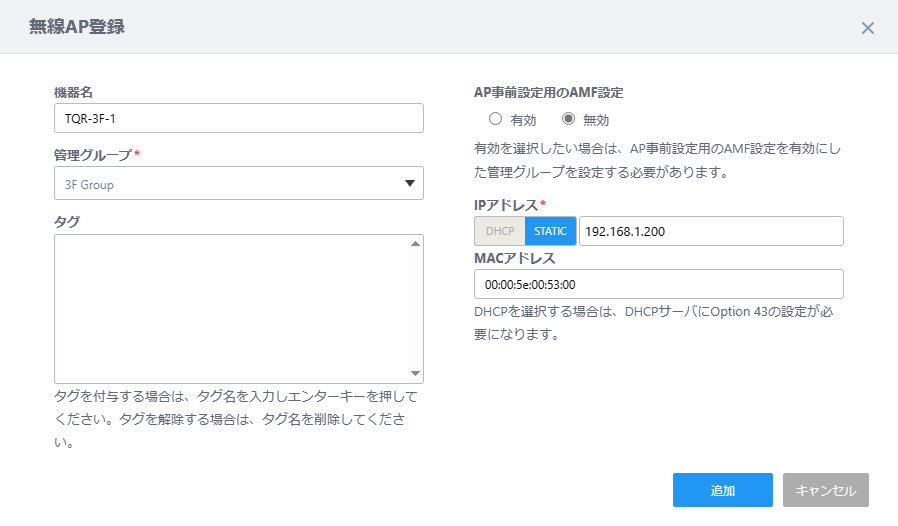The height and width of the screenshot is (526, 898).
Task: Click the tag box scroll-down arrow
Action: tap(416, 374)
